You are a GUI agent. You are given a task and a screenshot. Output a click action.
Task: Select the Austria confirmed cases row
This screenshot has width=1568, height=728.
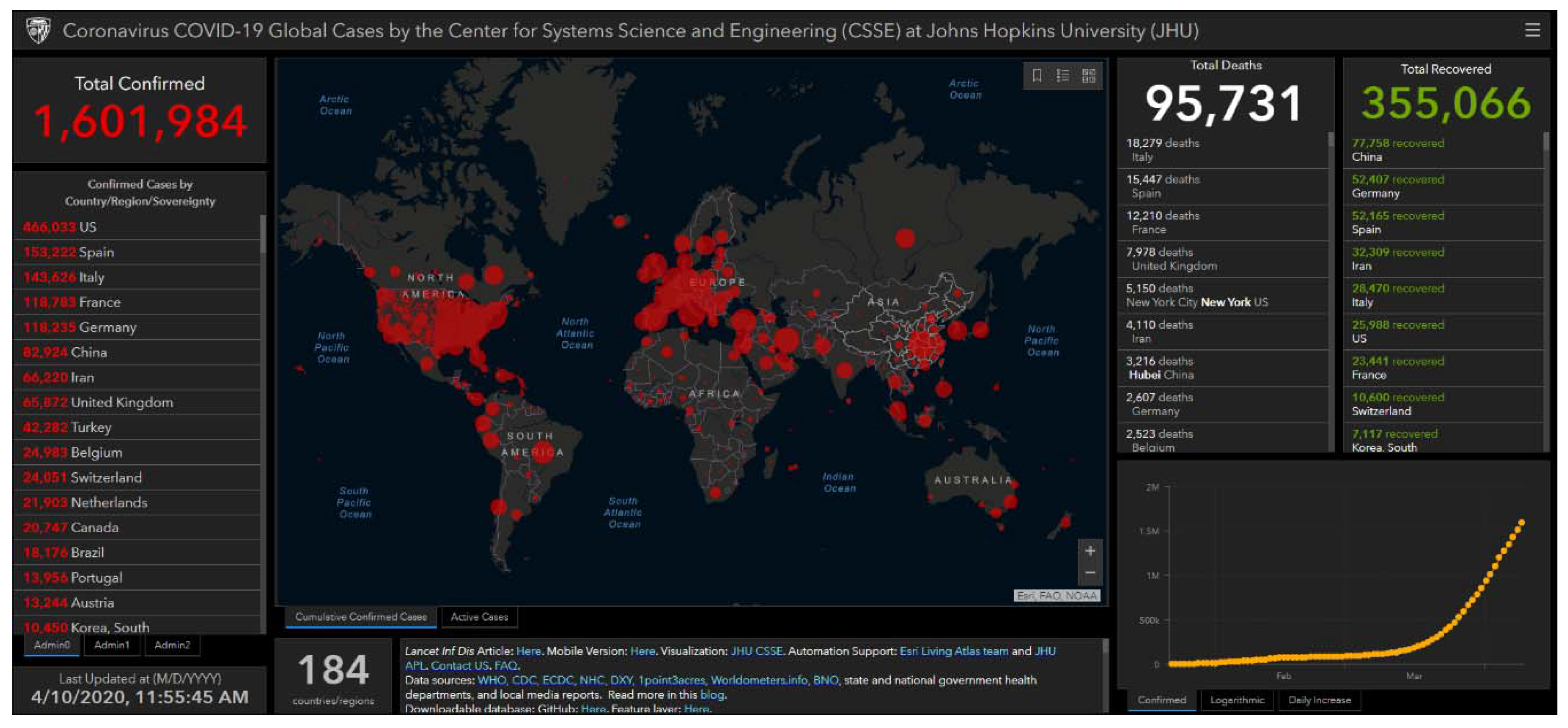137,602
